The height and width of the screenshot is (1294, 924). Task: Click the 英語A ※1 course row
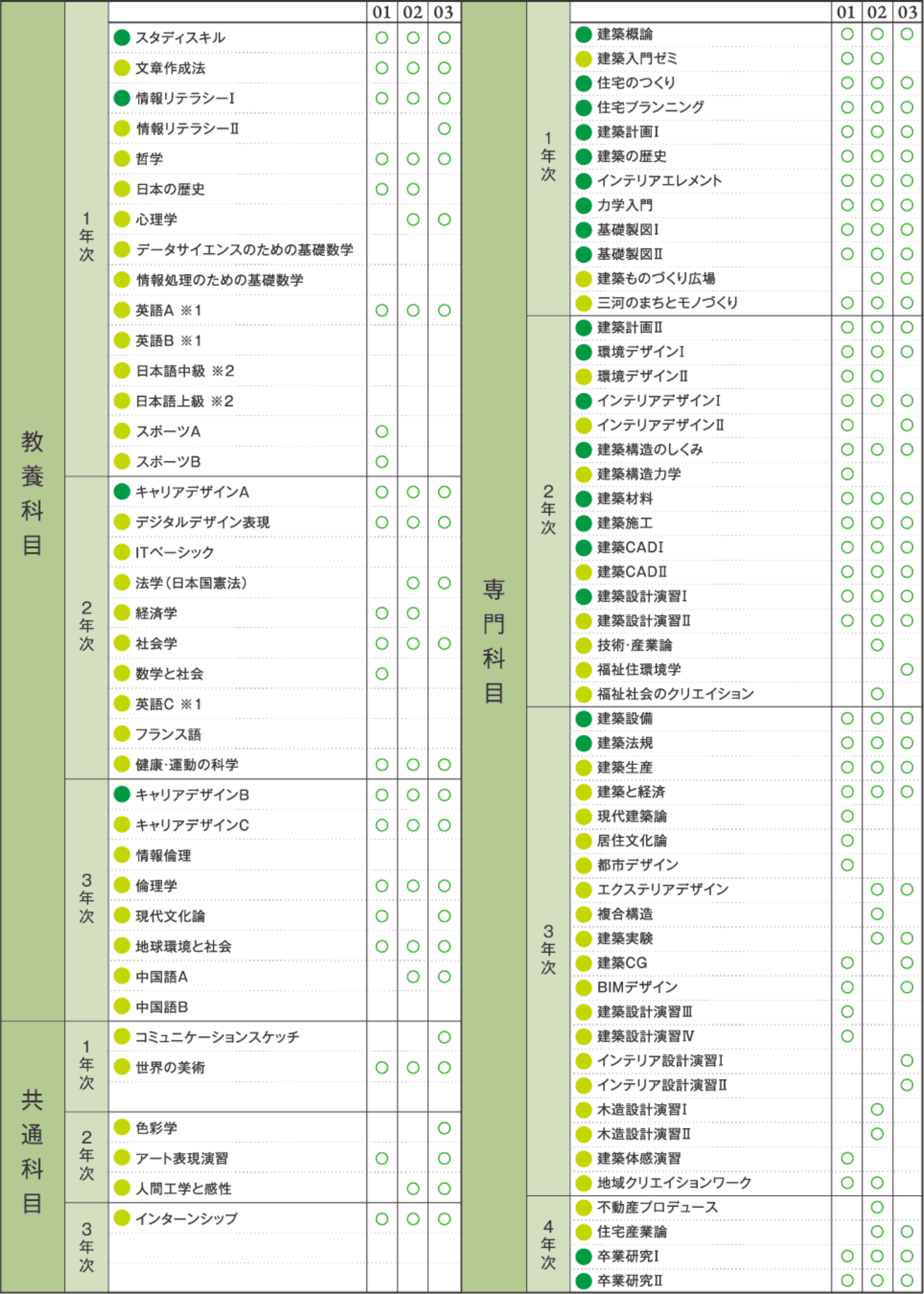(x=285, y=311)
